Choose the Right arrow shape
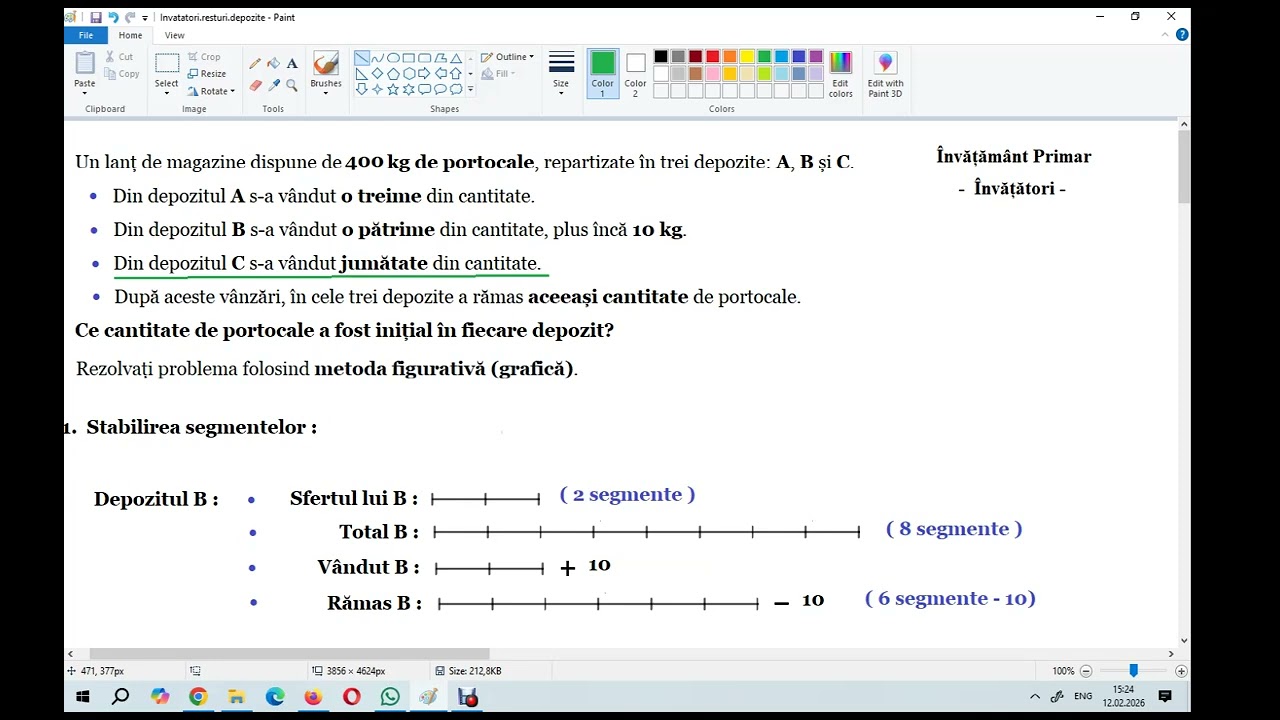The image size is (1280, 720). 424,74
